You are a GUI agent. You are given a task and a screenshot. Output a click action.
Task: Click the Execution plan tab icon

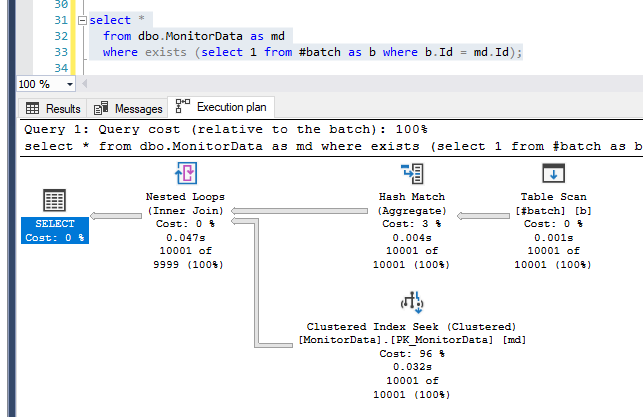coord(182,106)
